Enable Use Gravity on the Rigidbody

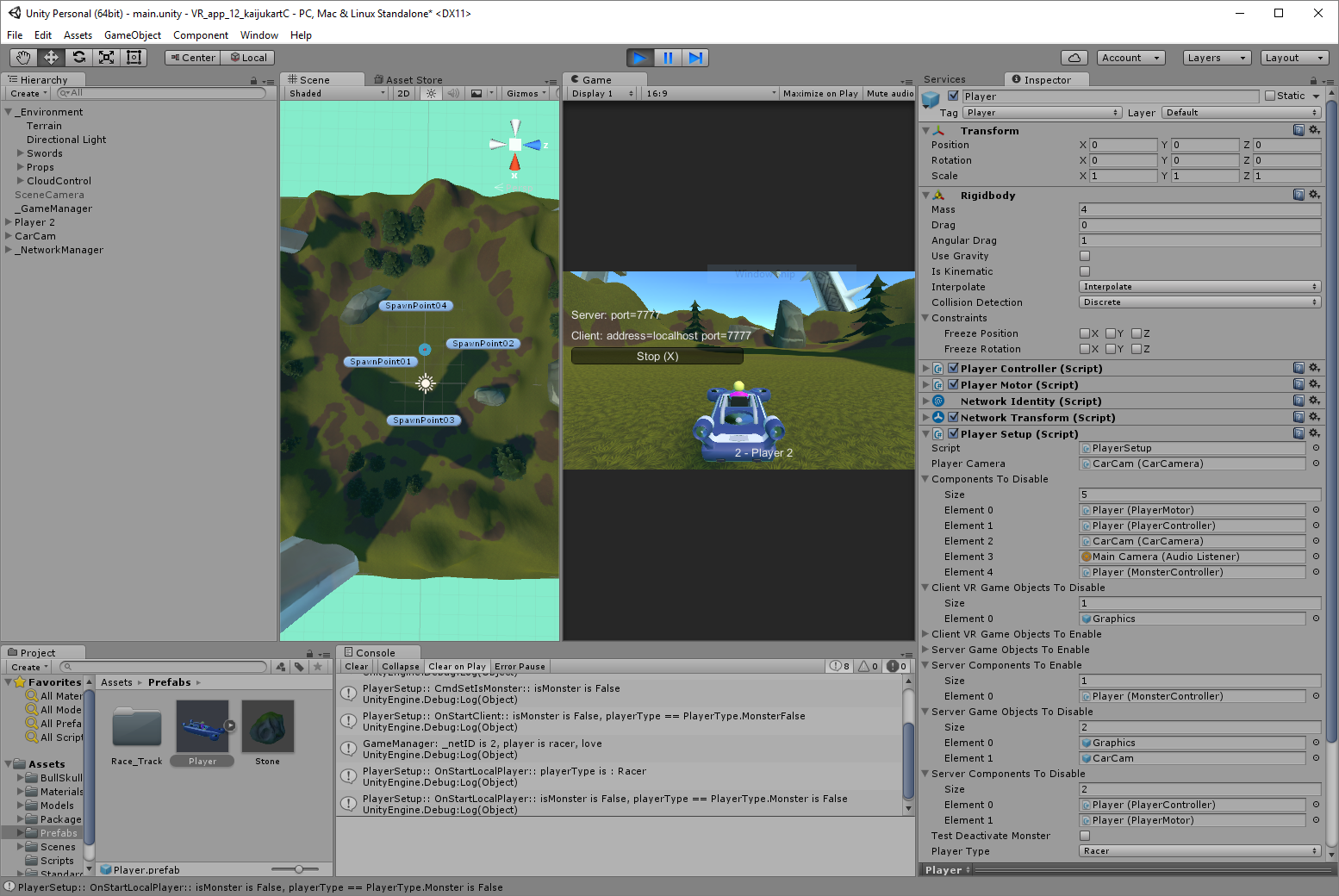pos(1084,255)
